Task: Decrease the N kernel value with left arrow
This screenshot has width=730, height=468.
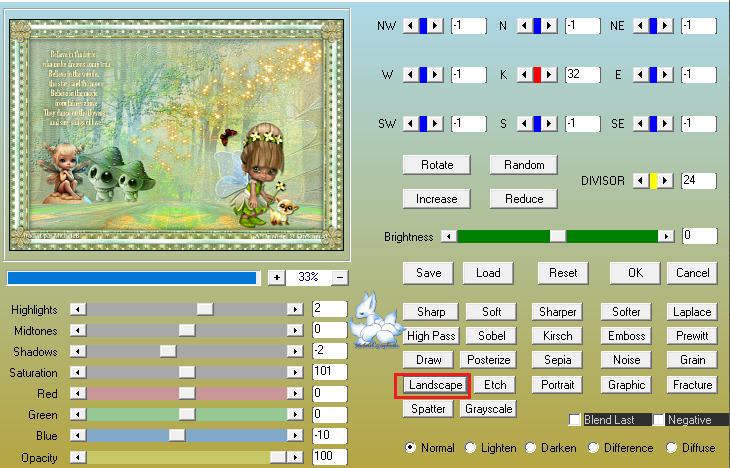Action: pos(525,26)
